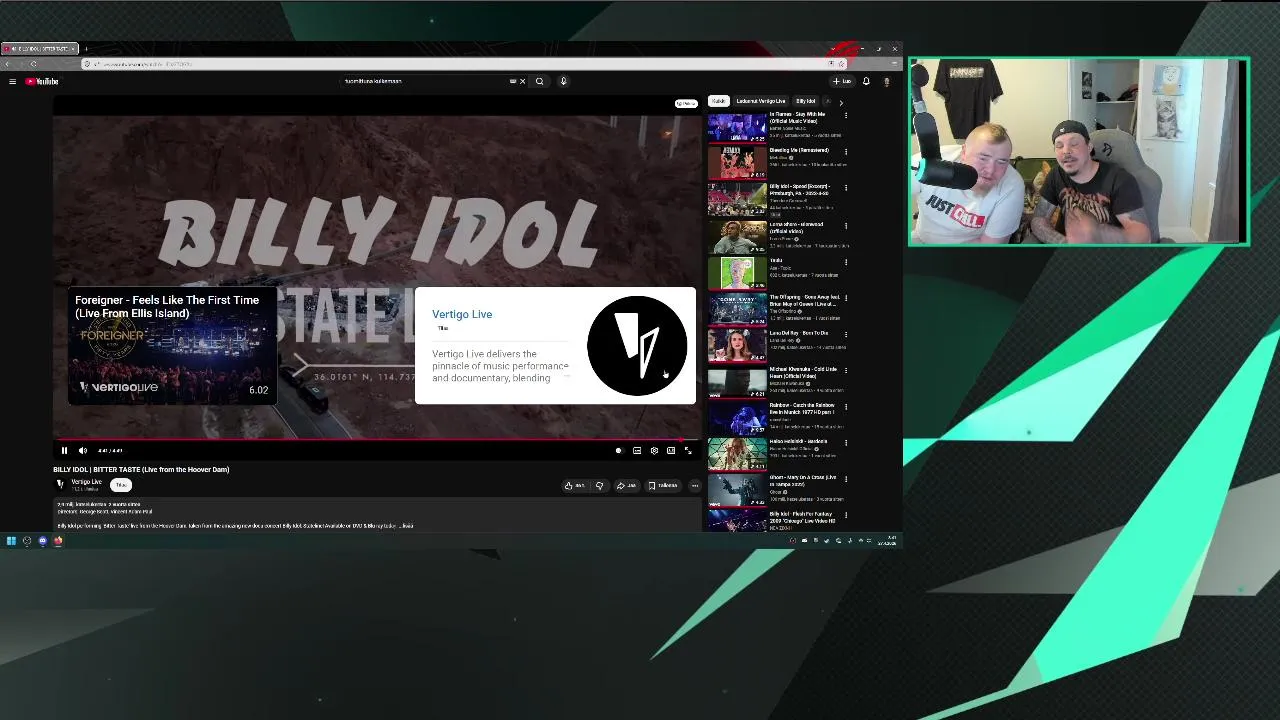Viewport: 1280px width, 720px height.
Task: Clear the search query with X
Action: 522,81
